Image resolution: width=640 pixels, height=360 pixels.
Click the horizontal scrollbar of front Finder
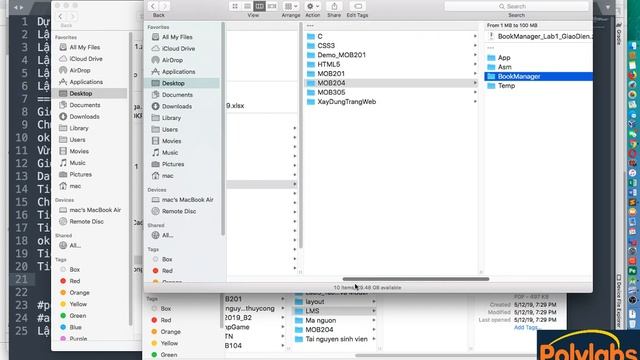pyautogui.click(x=416, y=279)
